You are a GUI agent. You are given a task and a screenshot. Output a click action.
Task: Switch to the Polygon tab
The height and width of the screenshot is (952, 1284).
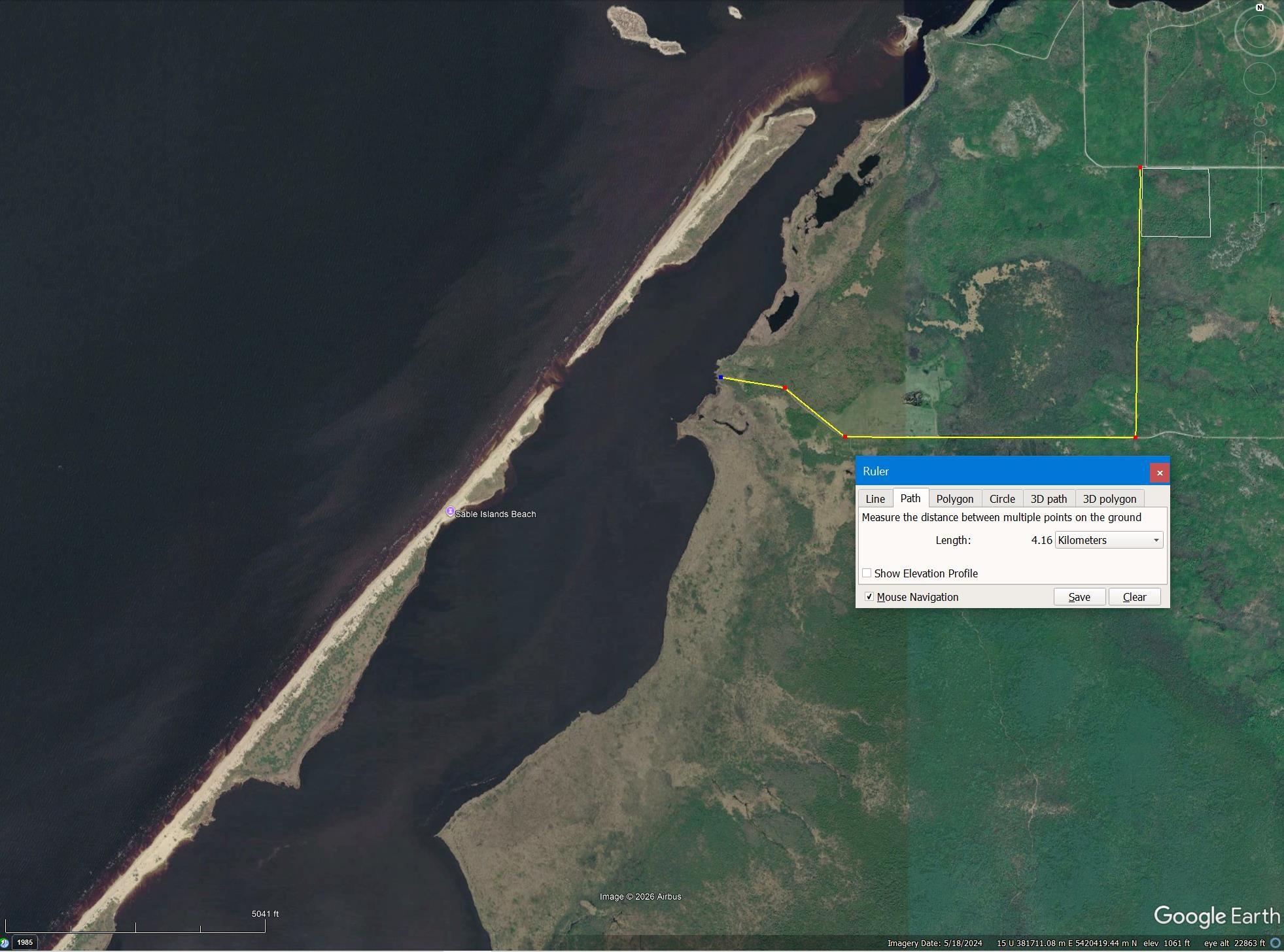click(954, 498)
